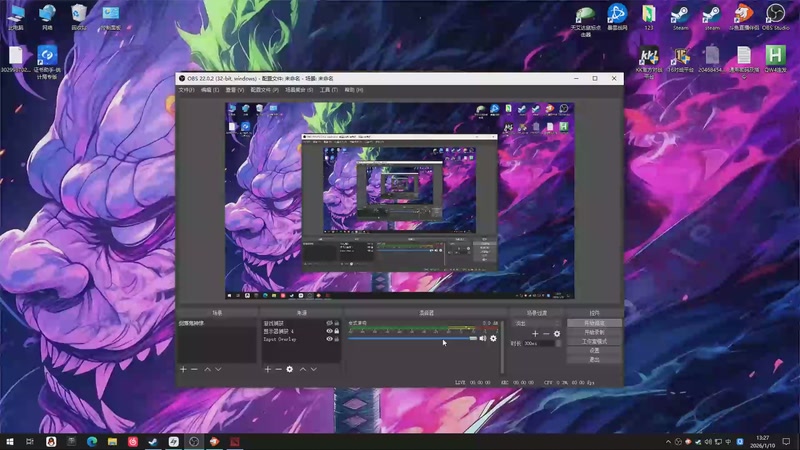The width and height of the screenshot is (800, 450).
Task: Open Microsoft Edge from the taskbar
Action: pos(92,441)
